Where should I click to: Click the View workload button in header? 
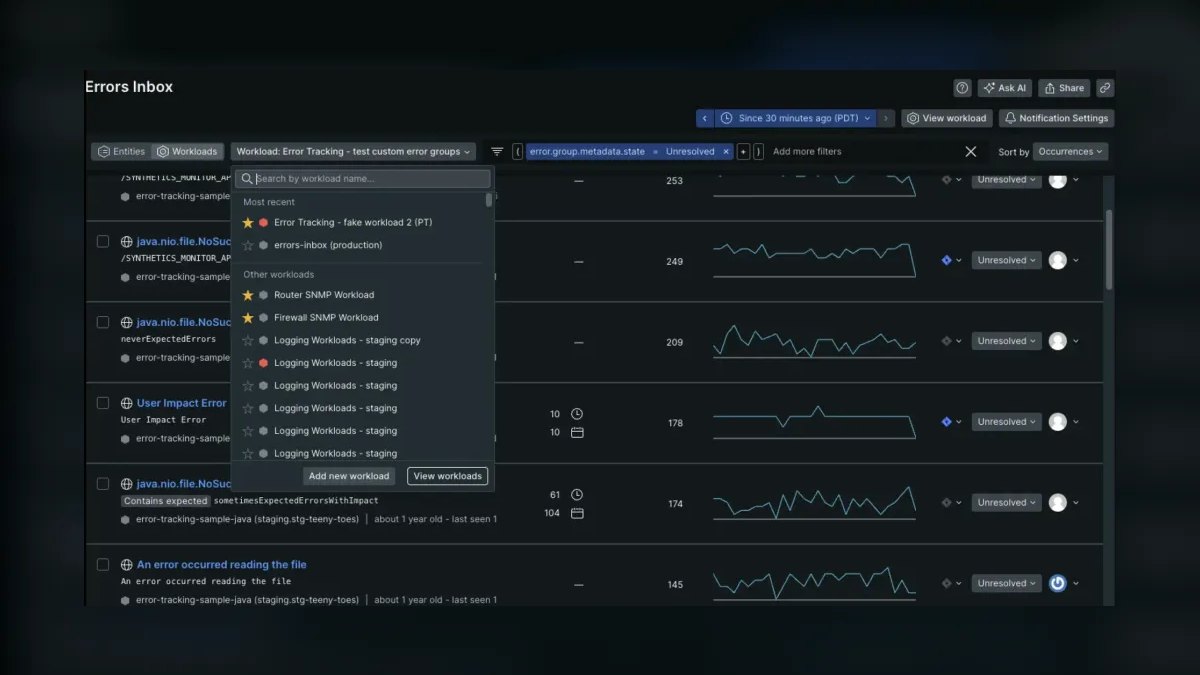pos(946,118)
